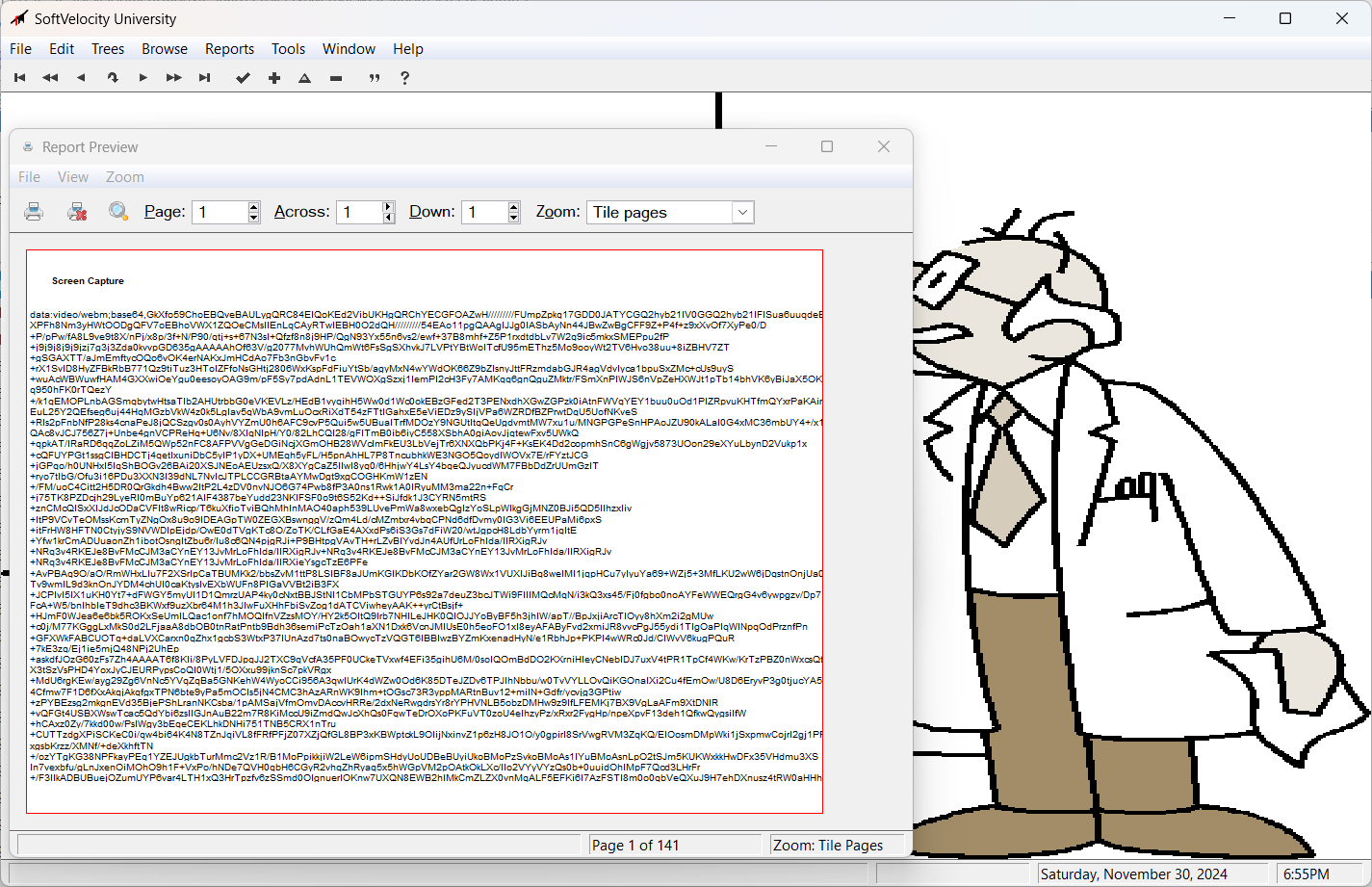Increase the Across pages spinner

point(388,207)
